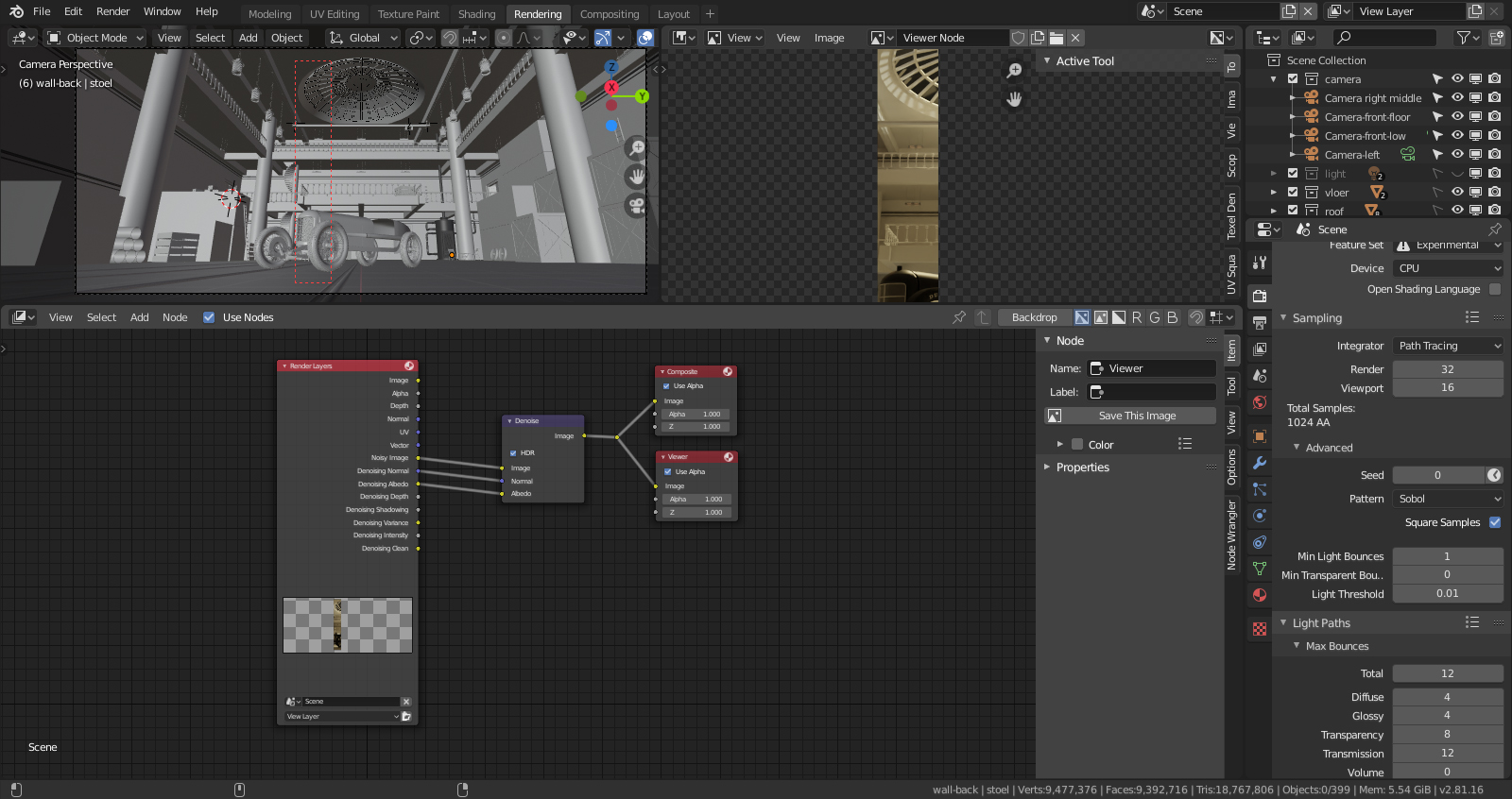The height and width of the screenshot is (799, 1512).
Task: Click the Blender logo icon
Action: coord(16,11)
